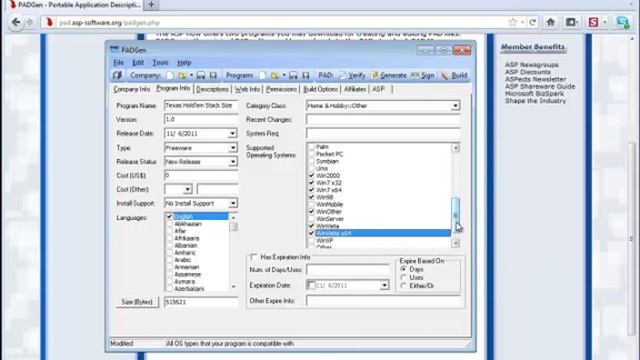Click the leftmost PADGen toolbar icon before Company
The width and height of the screenshot is (640, 360).
pyautogui.click(x=118, y=76)
